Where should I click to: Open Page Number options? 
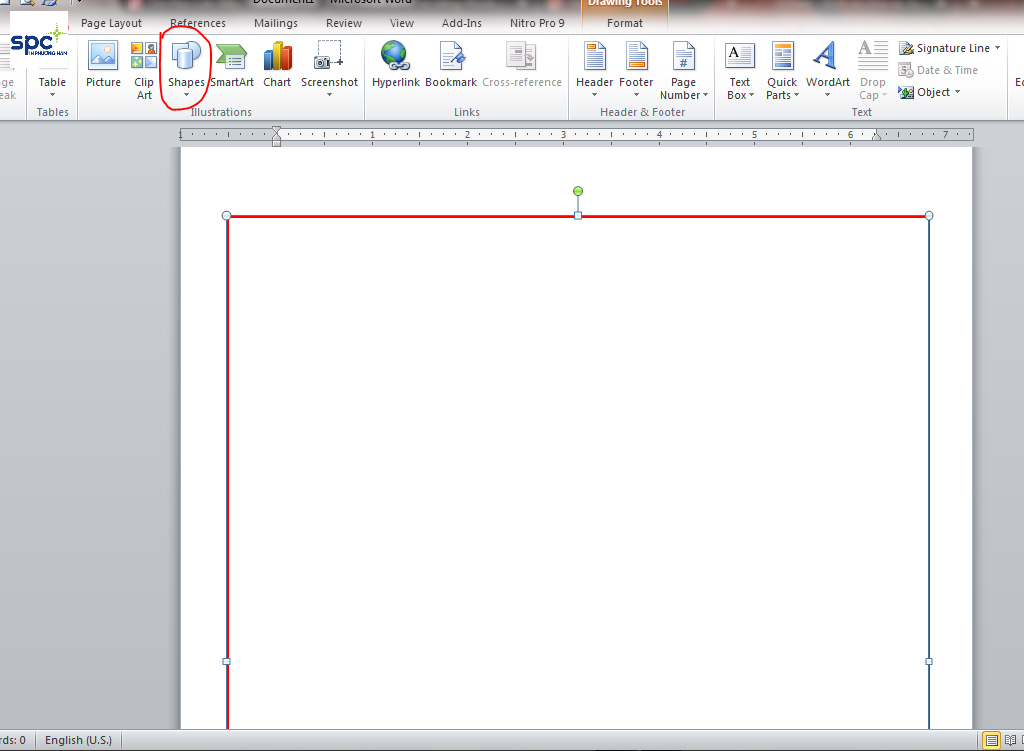[683, 70]
